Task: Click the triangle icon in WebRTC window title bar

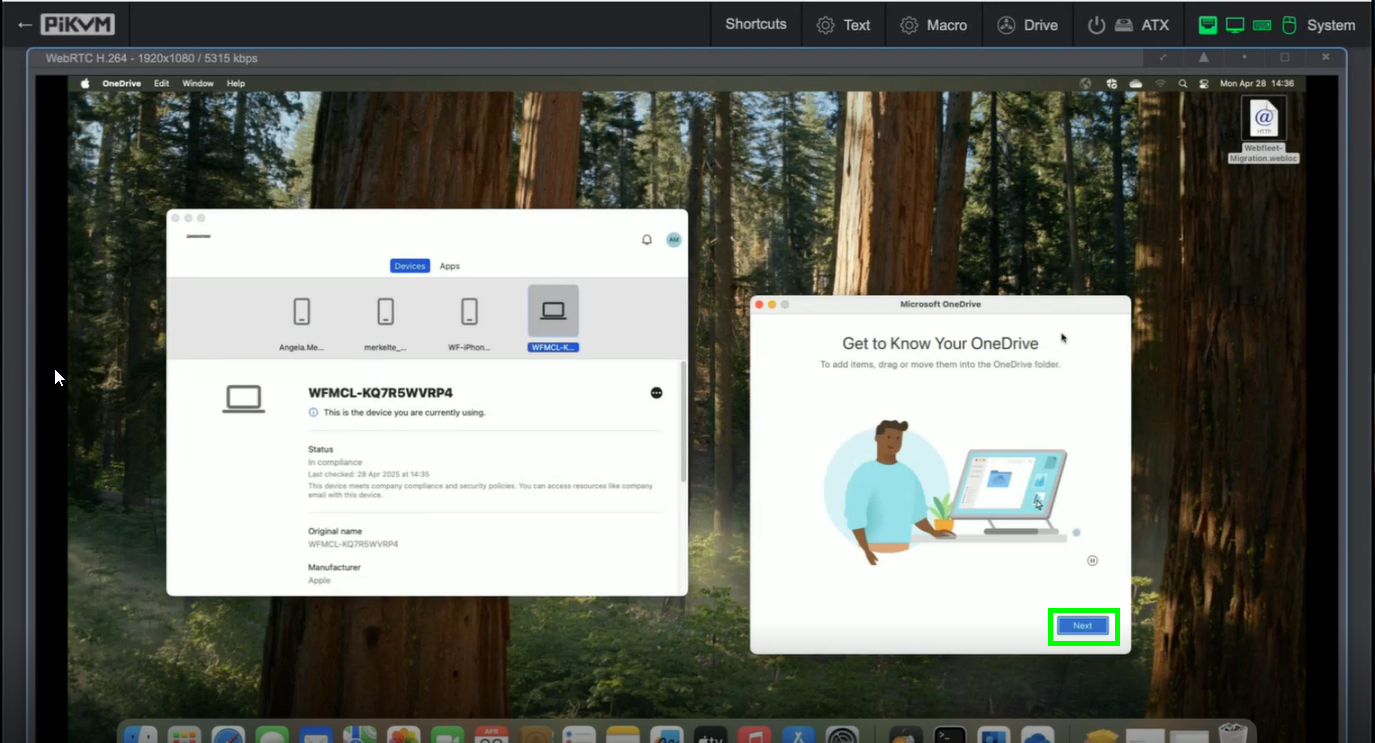Action: coord(1204,57)
